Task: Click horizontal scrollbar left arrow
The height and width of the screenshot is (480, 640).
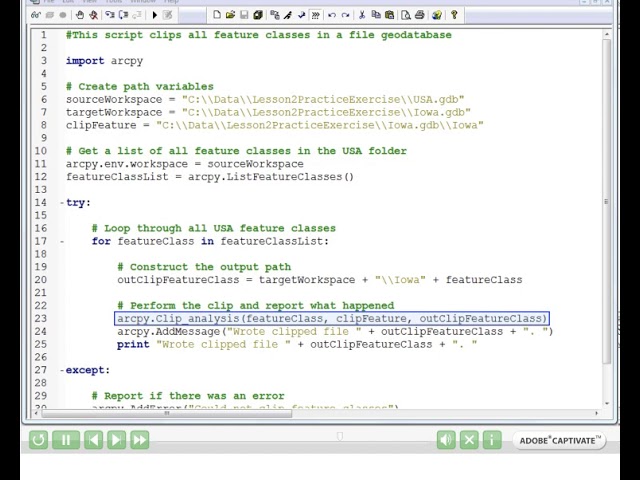Action: [37, 413]
